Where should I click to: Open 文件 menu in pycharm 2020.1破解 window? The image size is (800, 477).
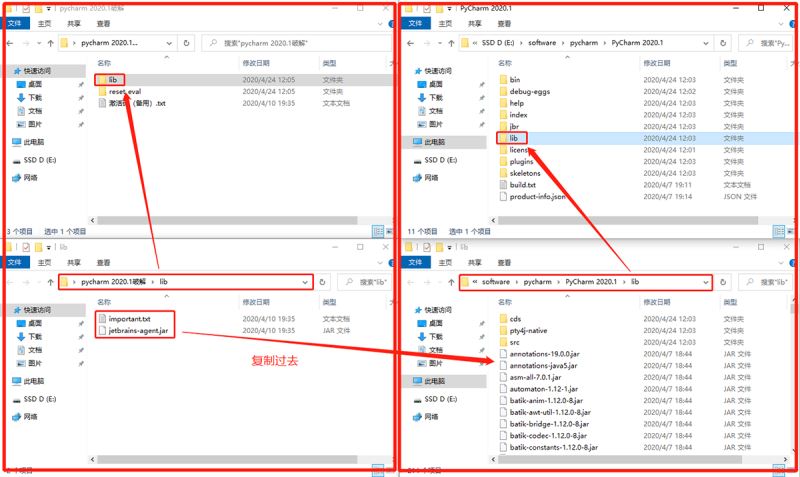pyautogui.click(x=15, y=23)
